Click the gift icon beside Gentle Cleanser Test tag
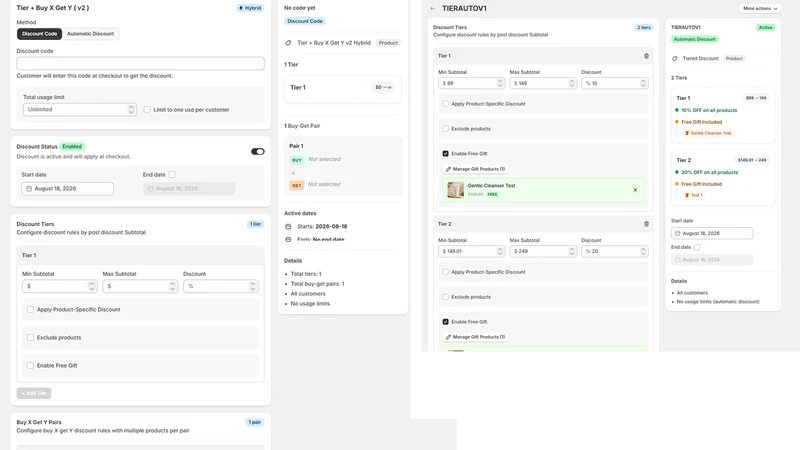The width and height of the screenshot is (800, 450). (687, 133)
